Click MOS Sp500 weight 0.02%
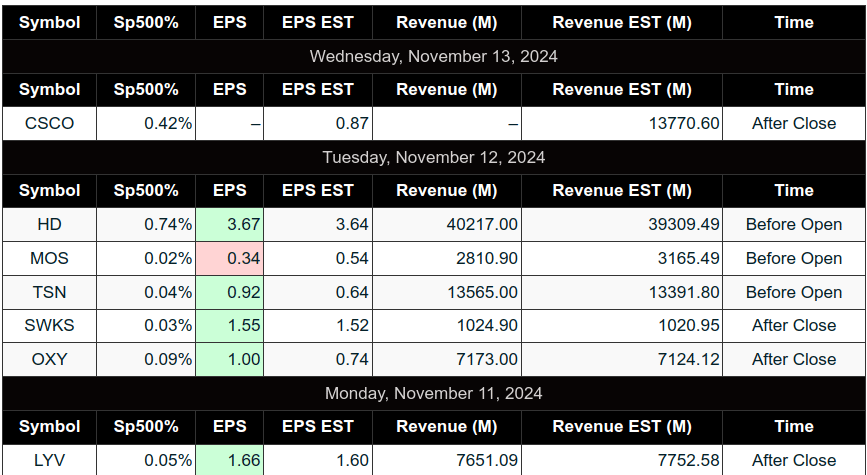This screenshot has height=475, width=867. point(168,258)
